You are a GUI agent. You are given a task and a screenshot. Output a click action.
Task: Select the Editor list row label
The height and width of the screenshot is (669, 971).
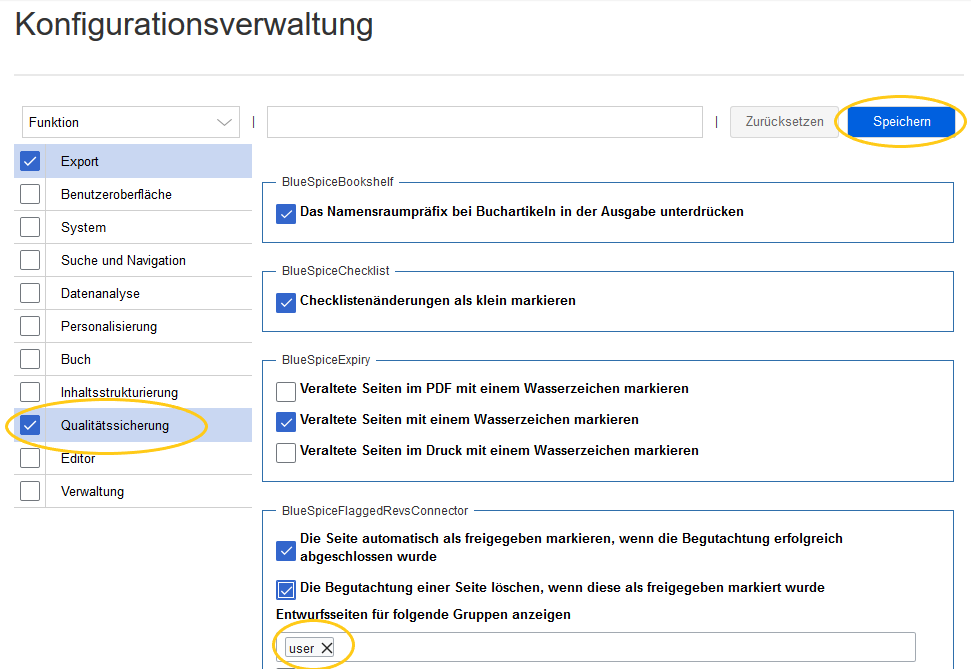(x=78, y=458)
